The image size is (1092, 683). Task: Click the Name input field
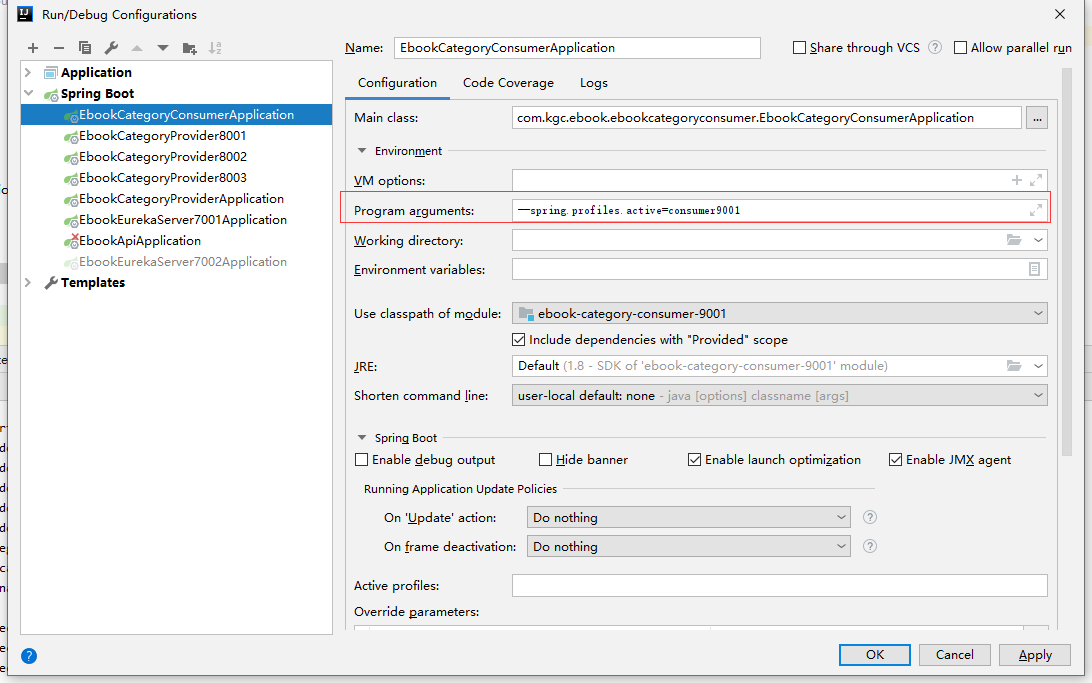coord(577,48)
